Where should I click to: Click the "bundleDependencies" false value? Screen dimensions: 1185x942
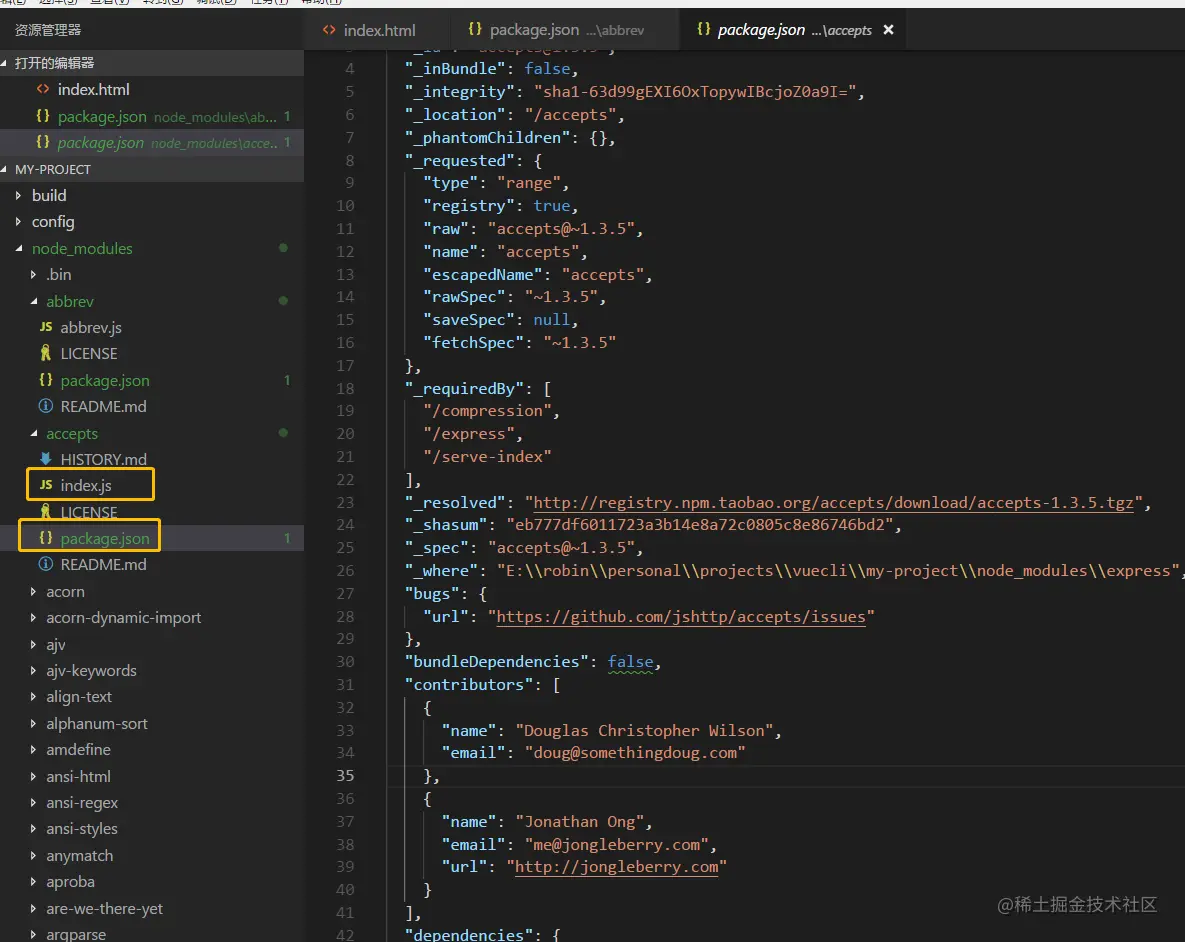630,662
